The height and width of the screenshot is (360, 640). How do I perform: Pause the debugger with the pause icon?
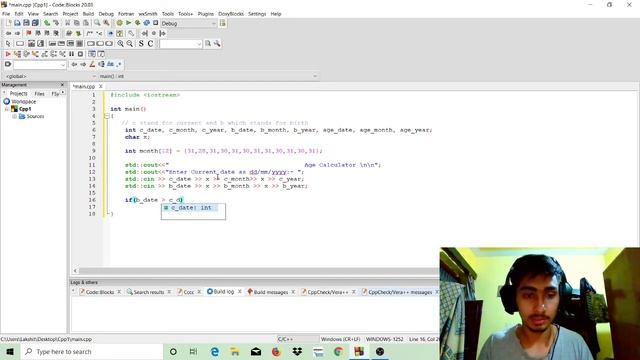71,54
